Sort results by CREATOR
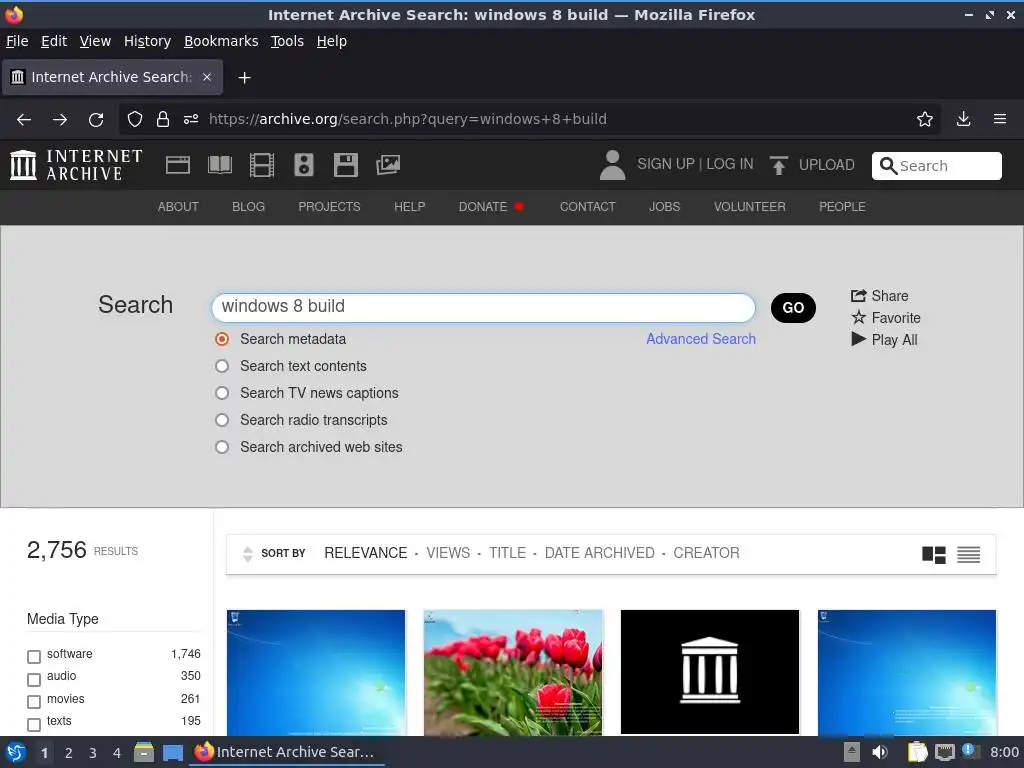This screenshot has height=768, width=1024. tap(706, 553)
